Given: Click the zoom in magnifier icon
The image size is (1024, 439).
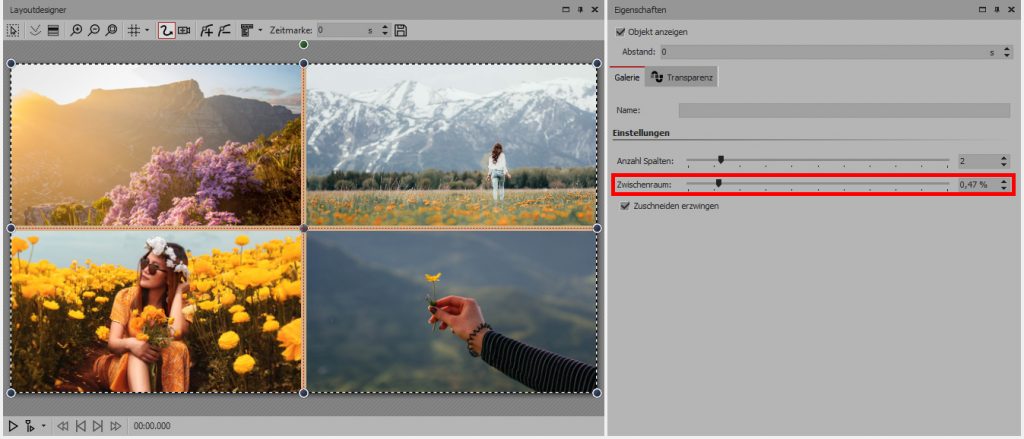Looking at the screenshot, I should point(77,31).
